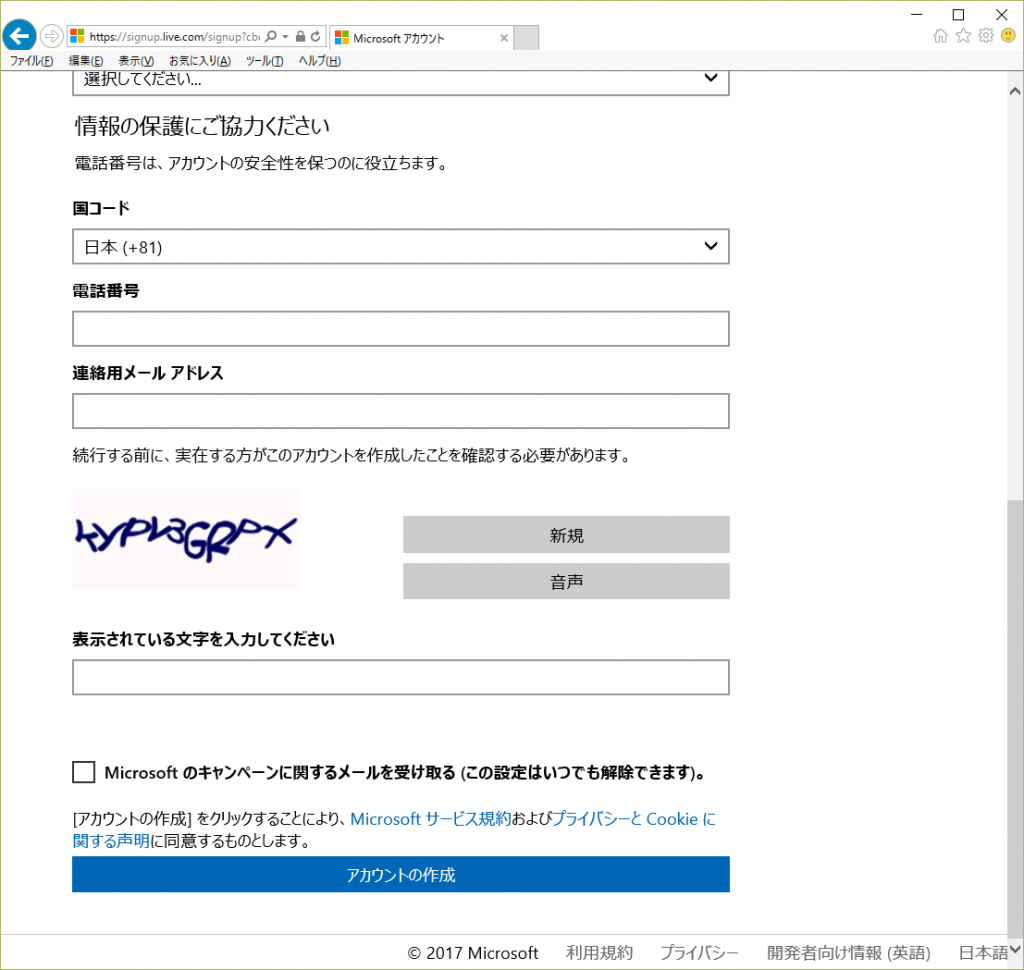Viewport: 1024px width, 970px height.
Task: Open the ファイル(F) menu
Action: 31,61
